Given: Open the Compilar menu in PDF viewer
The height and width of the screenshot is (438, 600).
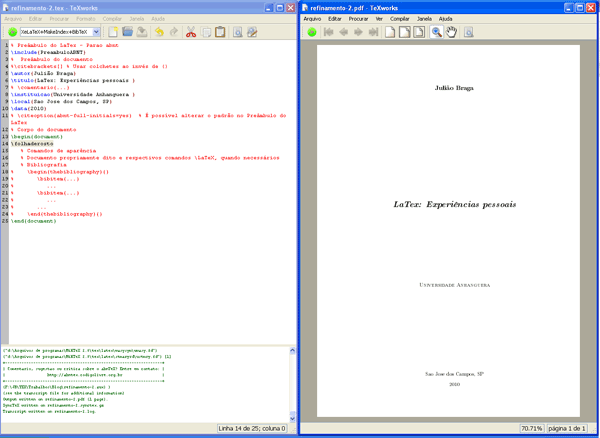Looking at the screenshot, I should 399,18.
